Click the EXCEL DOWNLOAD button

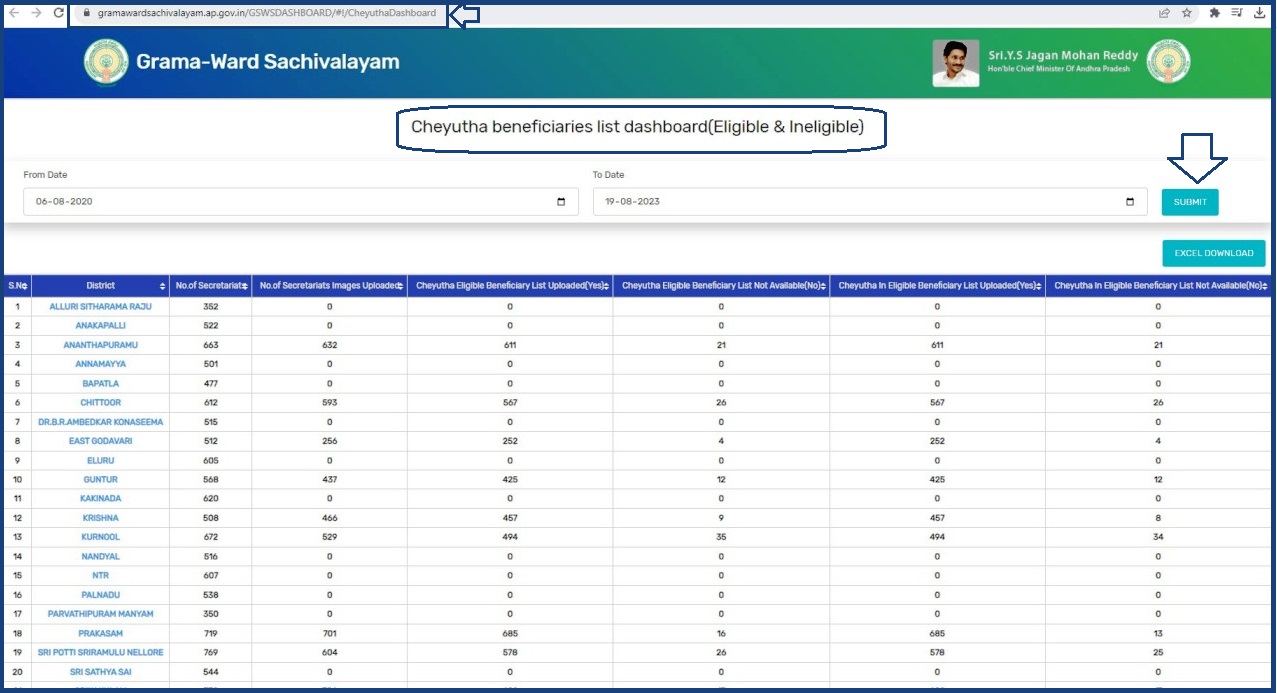[1213, 253]
